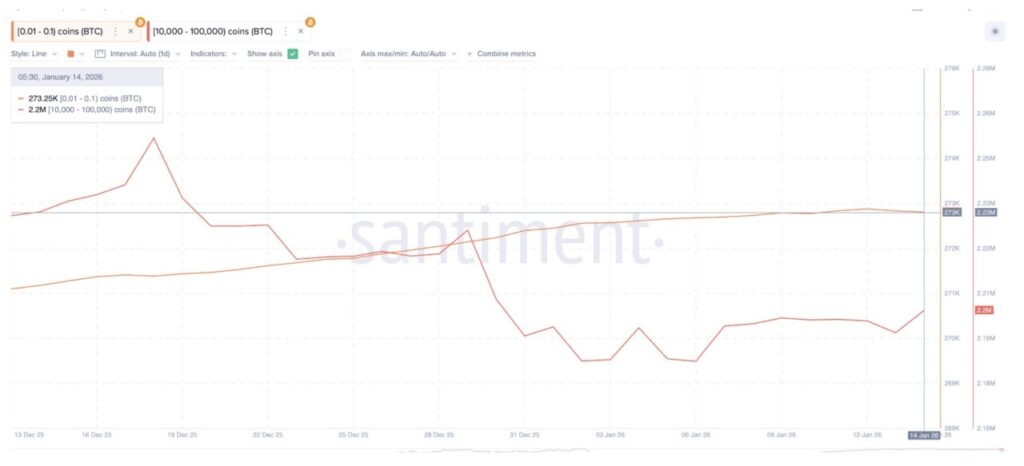Enable the Pin axis checkbox
The width and height of the screenshot is (1024, 466).
click(x=345, y=53)
